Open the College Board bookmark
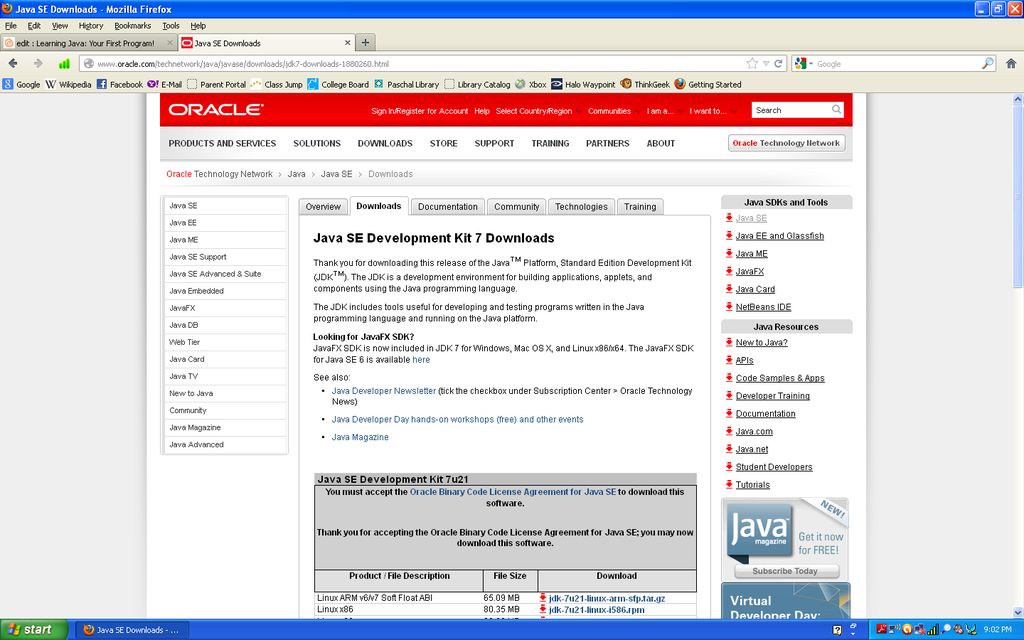The height and width of the screenshot is (640, 1024). 338,84
